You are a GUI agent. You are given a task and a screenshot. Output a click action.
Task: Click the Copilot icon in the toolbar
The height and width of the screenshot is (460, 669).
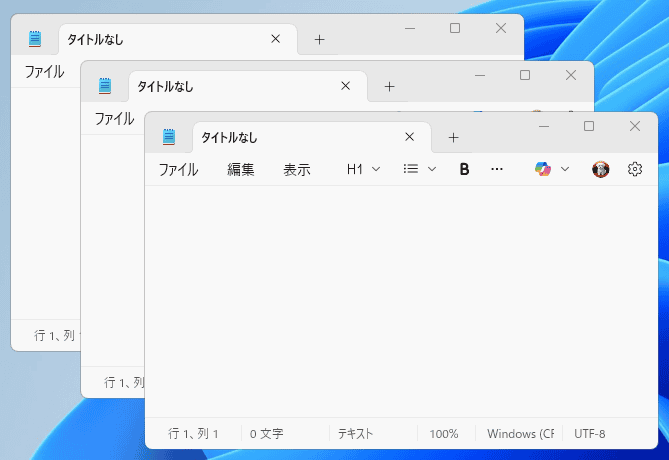543,169
